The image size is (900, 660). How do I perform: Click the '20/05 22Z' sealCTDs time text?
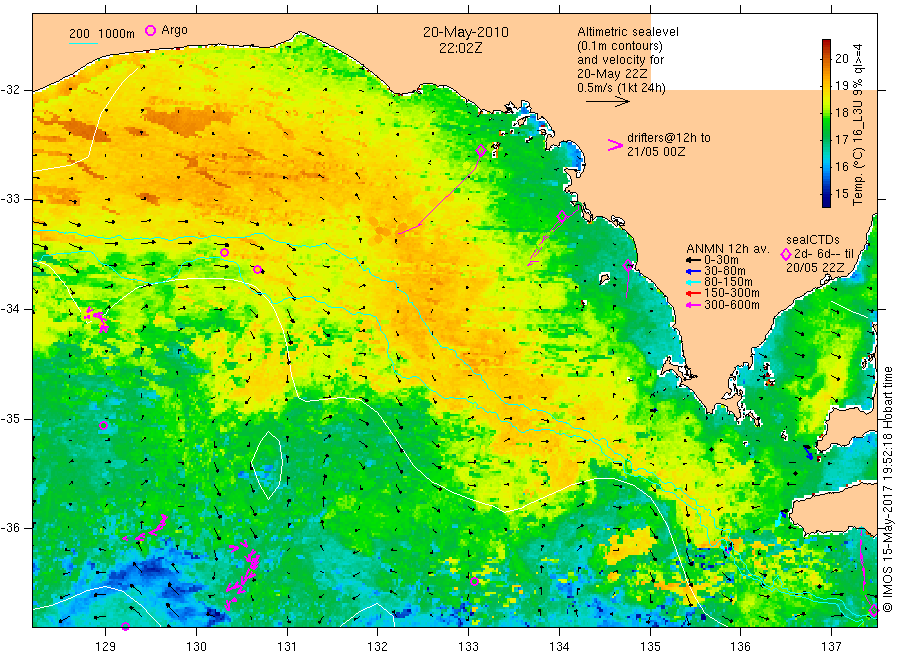click(x=814, y=268)
